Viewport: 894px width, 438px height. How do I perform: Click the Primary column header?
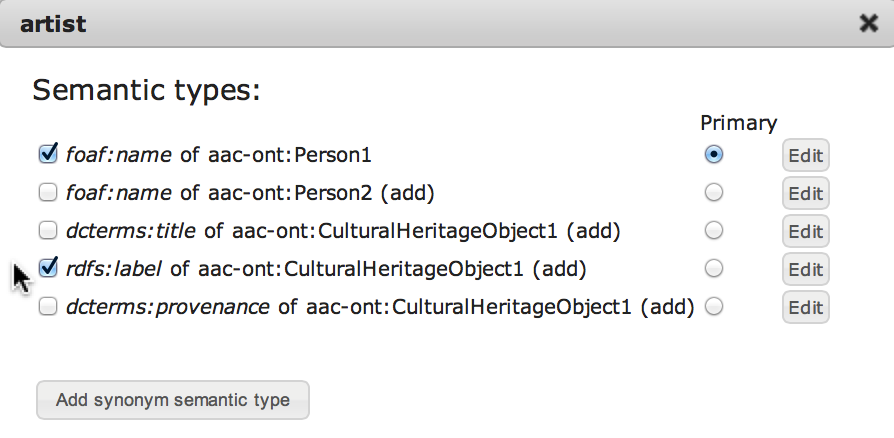[738, 123]
